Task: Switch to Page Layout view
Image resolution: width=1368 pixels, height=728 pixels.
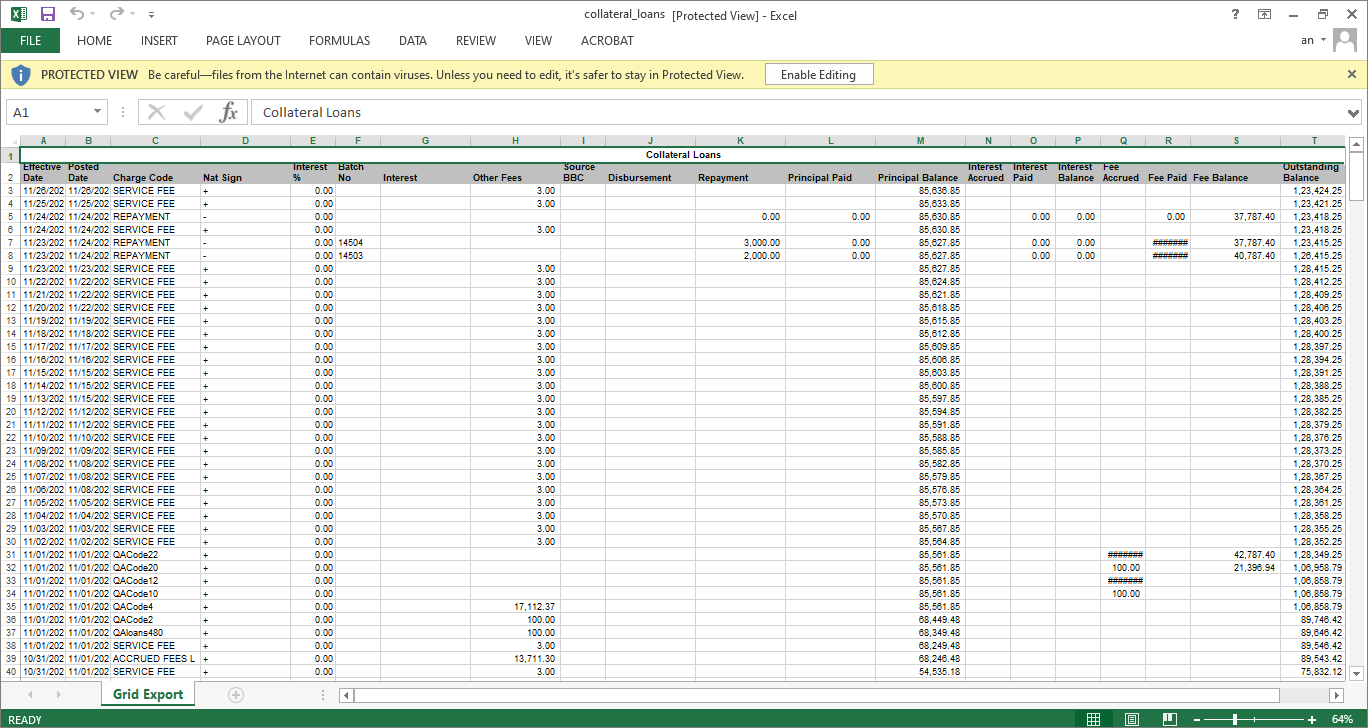Action: click(1131, 719)
